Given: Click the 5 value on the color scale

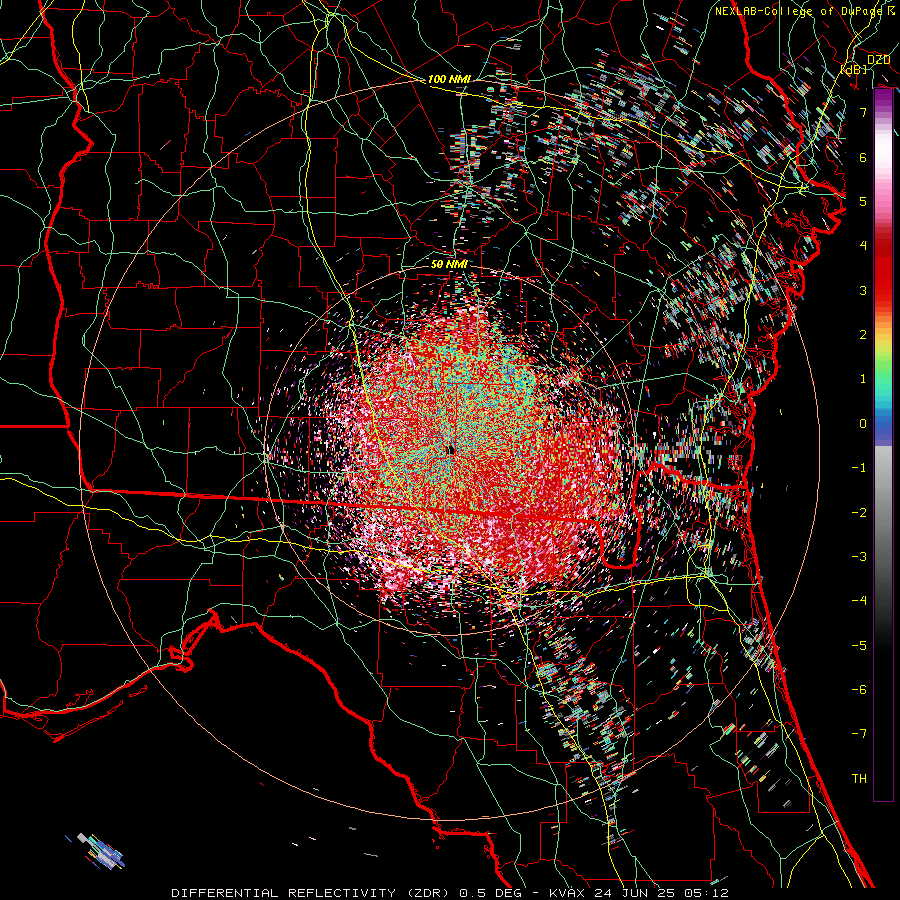Looking at the screenshot, I should (863, 201).
